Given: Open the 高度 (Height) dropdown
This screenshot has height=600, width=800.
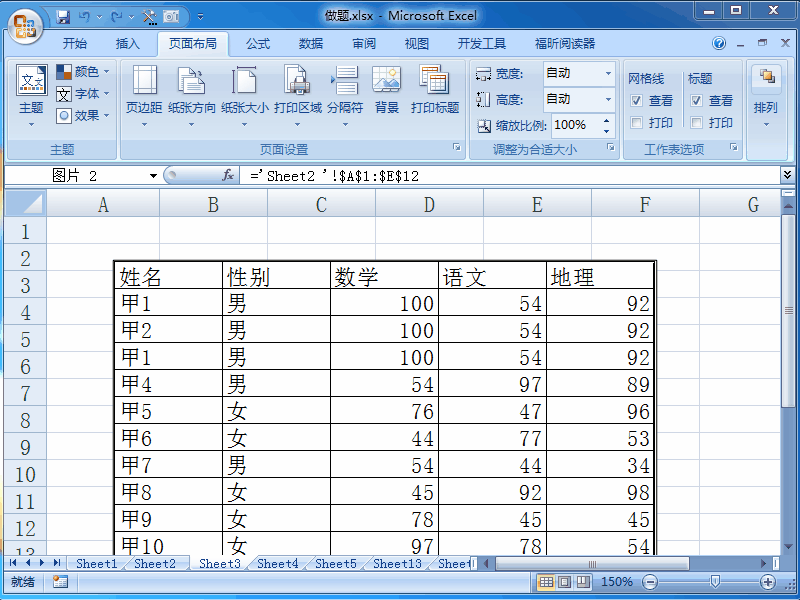Looking at the screenshot, I should tap(610, 99).
